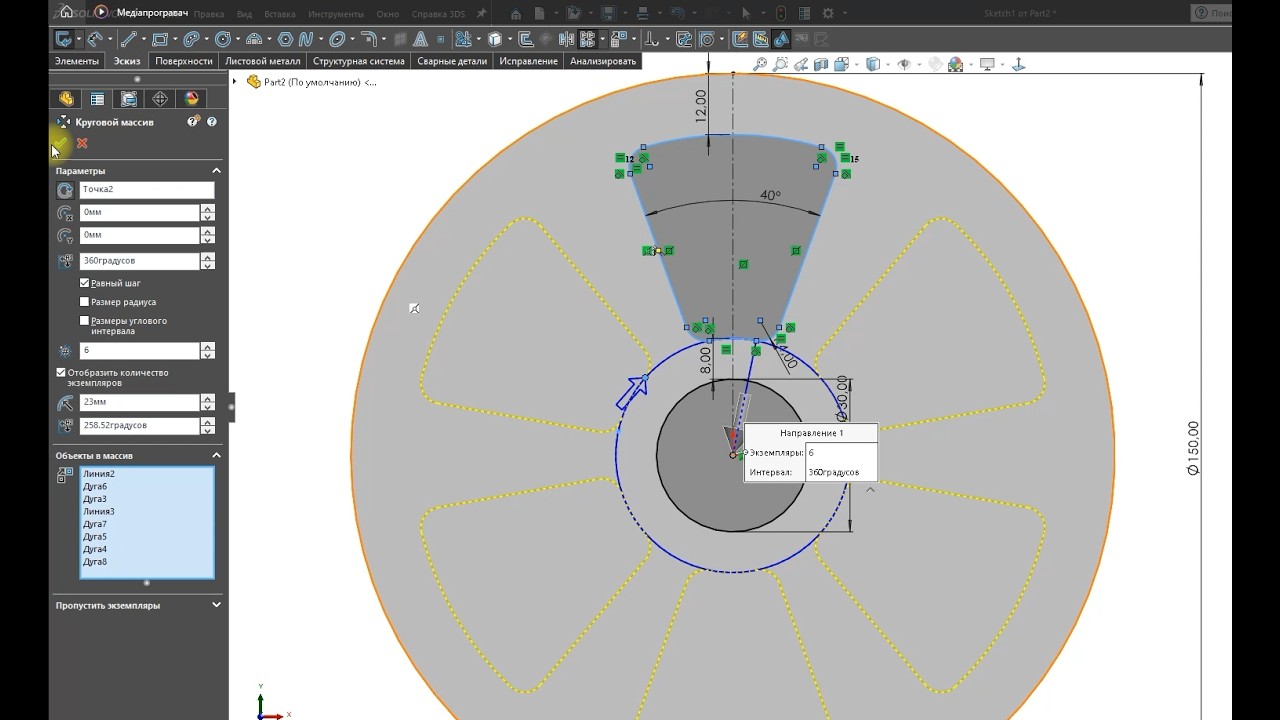
Task: Open the Hide/Show Items eye dropdown arrow
Action: pyautogui.click(x=919, y=64)
